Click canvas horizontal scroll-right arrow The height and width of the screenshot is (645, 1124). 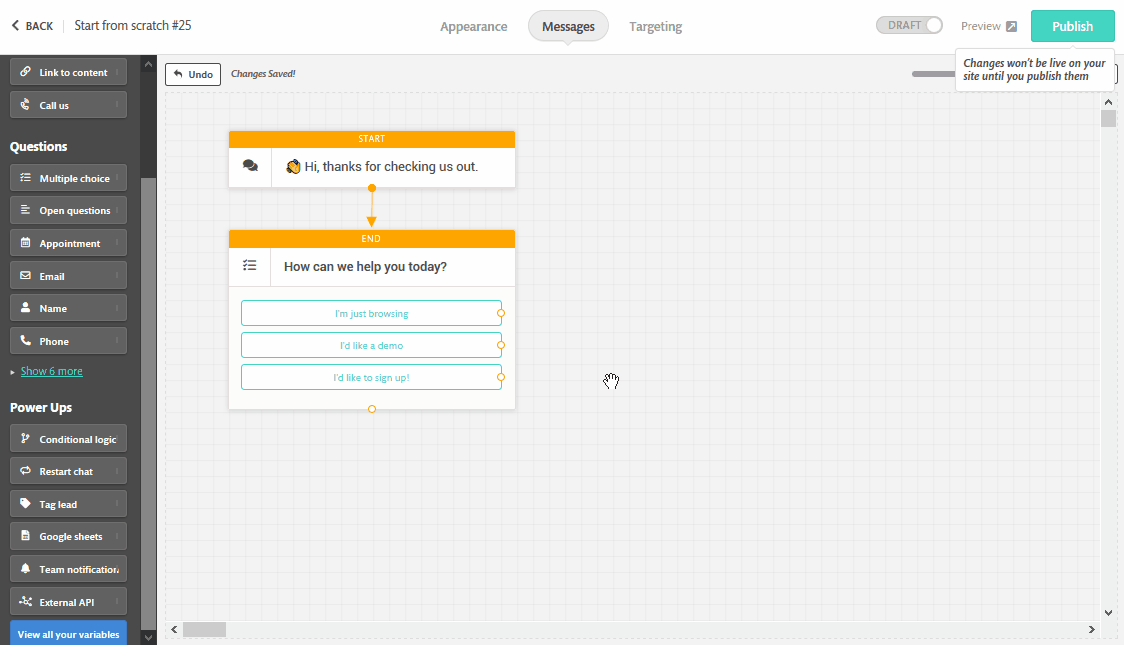tap(1092, 629)
